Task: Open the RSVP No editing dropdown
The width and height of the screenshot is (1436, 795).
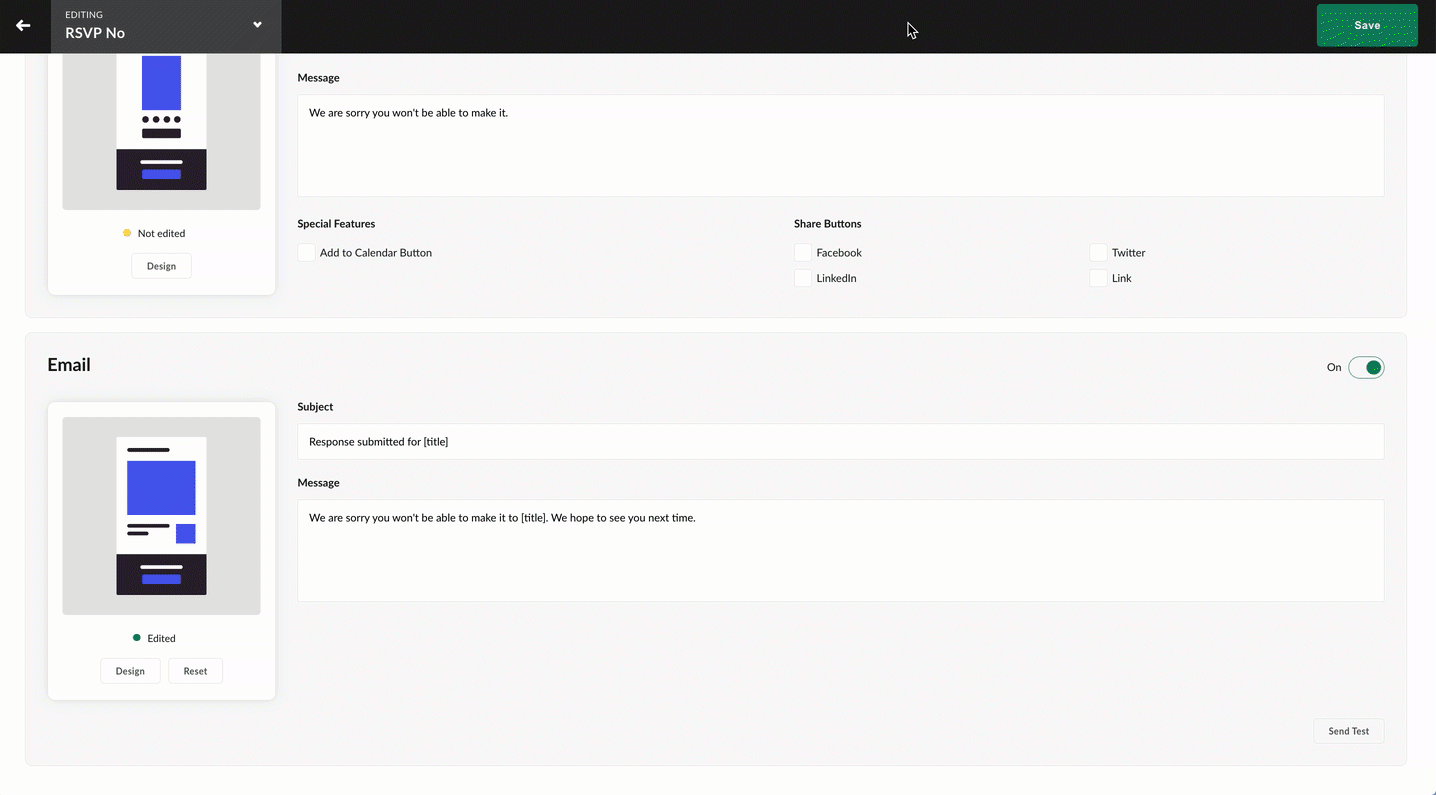Action: coord(166,26)
